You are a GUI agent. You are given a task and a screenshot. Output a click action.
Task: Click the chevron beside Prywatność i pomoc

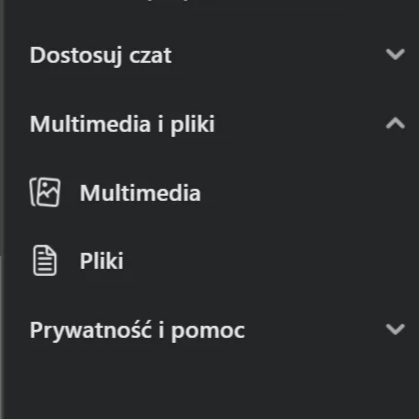(x=395, y=329)
